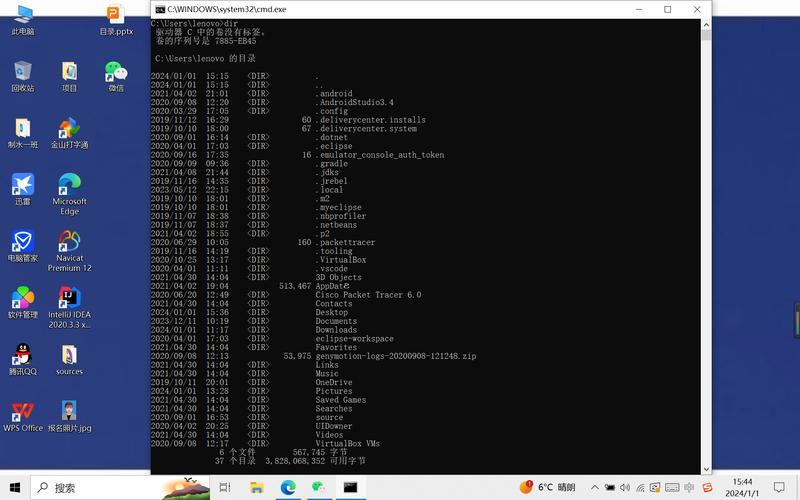800x500 pixels.
Task: Open the Wi-Fi network tray icon
Action: pyautogui.click(x=640, y=487)
